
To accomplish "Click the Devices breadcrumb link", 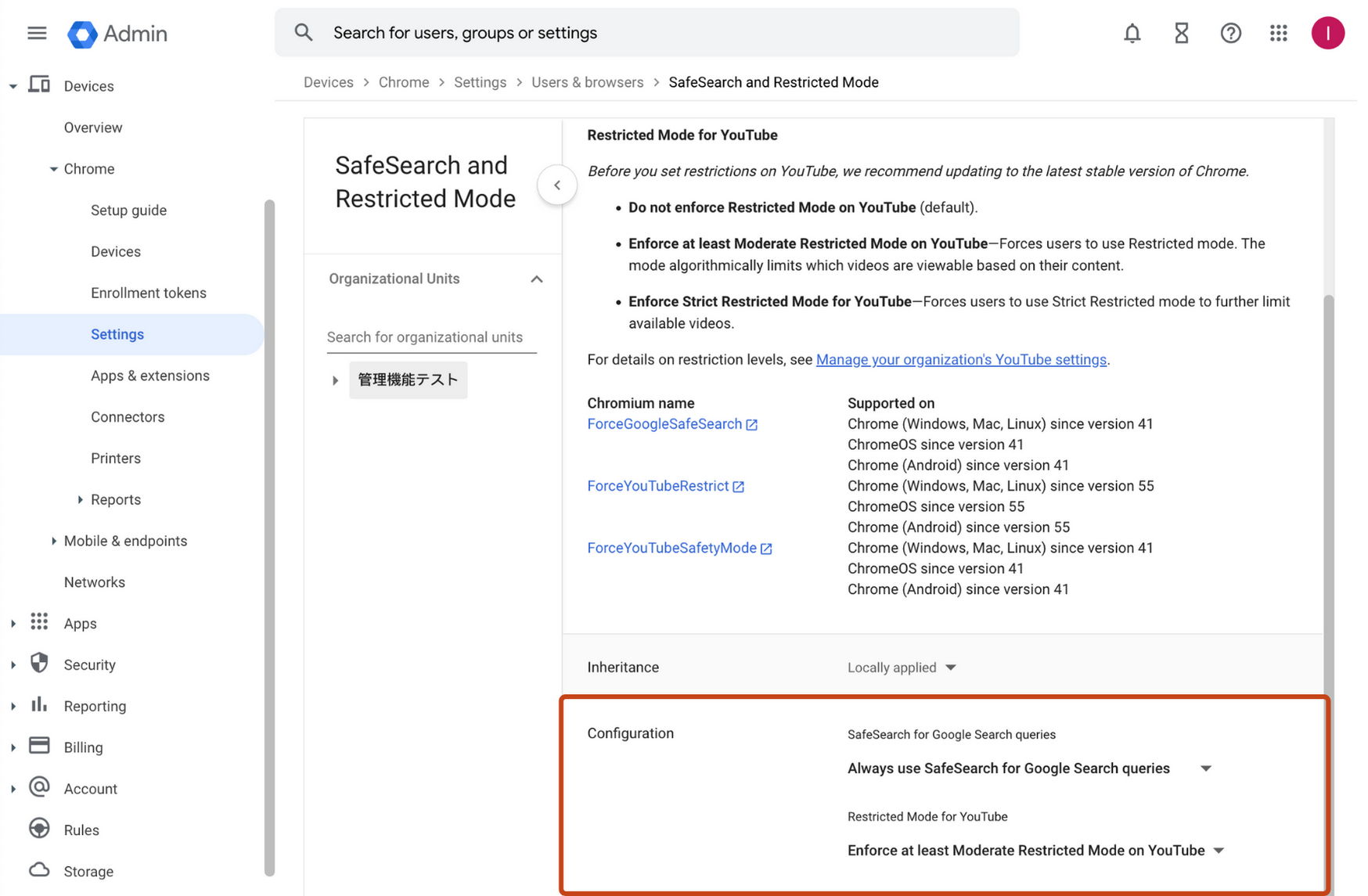I will pos(329,82).
